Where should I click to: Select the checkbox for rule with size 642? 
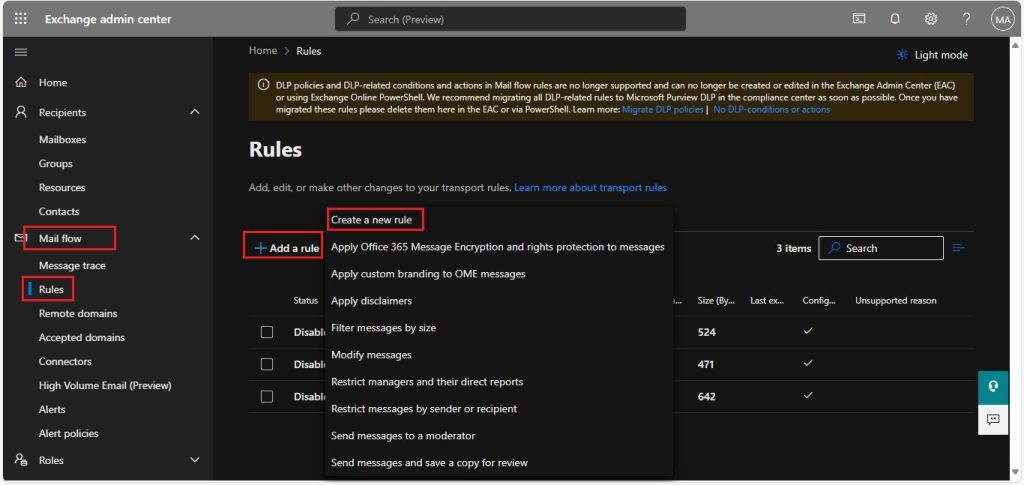pyautogui.click(x=266, y=396)
